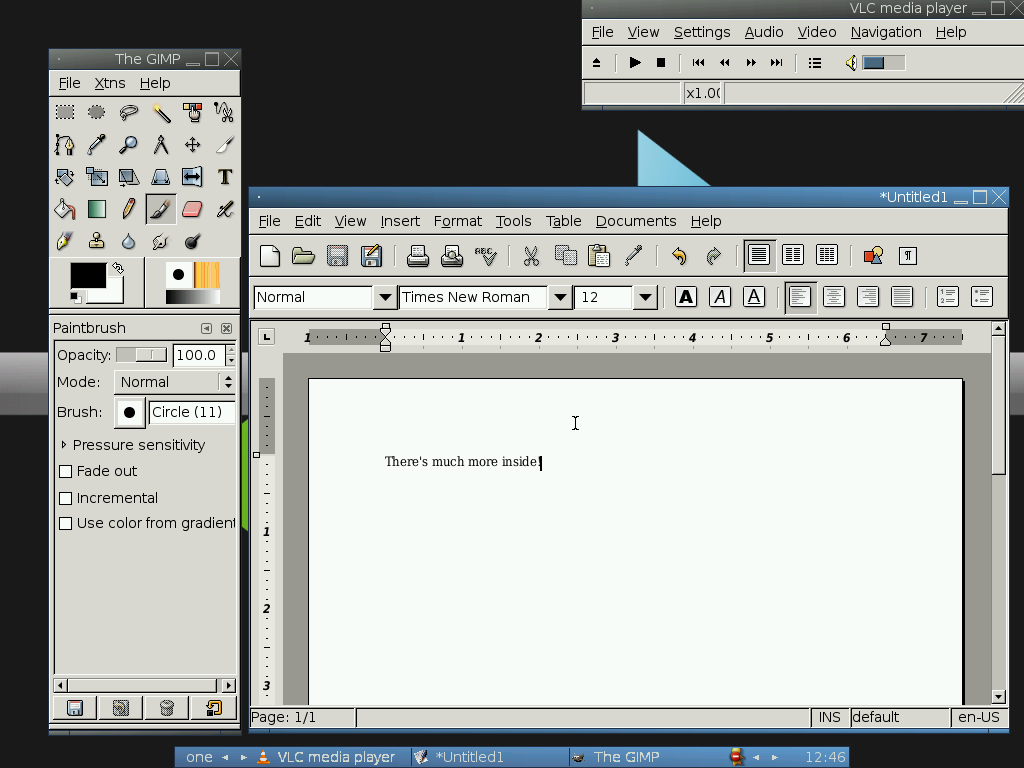Switch to two-column layout
Image resolution: width=1024 pixels, height=768 pixels.
[793, 255]
